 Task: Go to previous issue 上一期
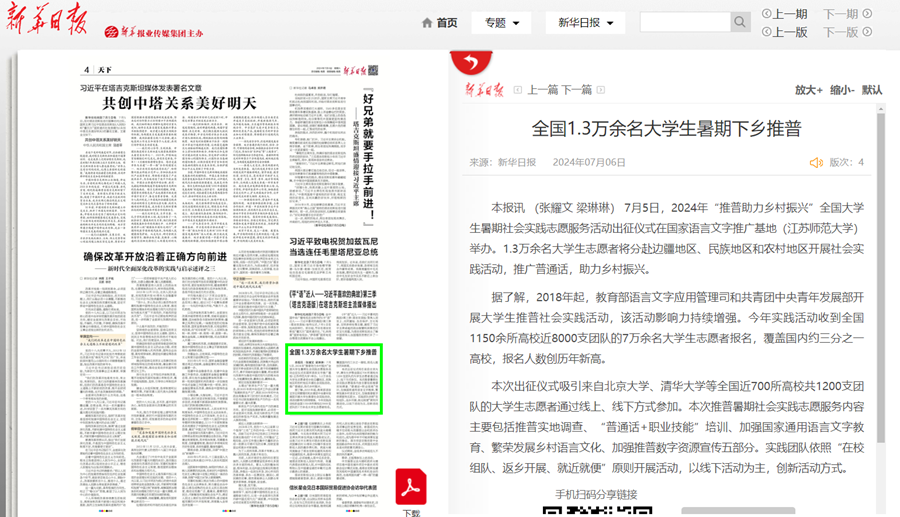[x=784, y=14]
